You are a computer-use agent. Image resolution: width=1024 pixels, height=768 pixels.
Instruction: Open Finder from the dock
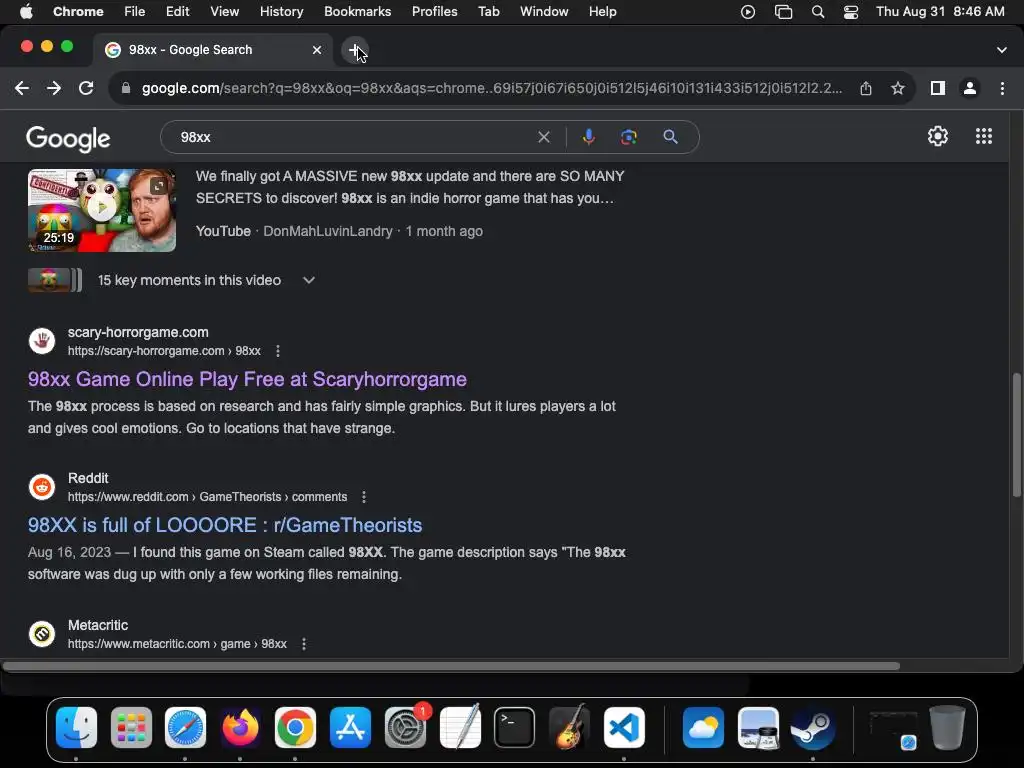[76, 728]
